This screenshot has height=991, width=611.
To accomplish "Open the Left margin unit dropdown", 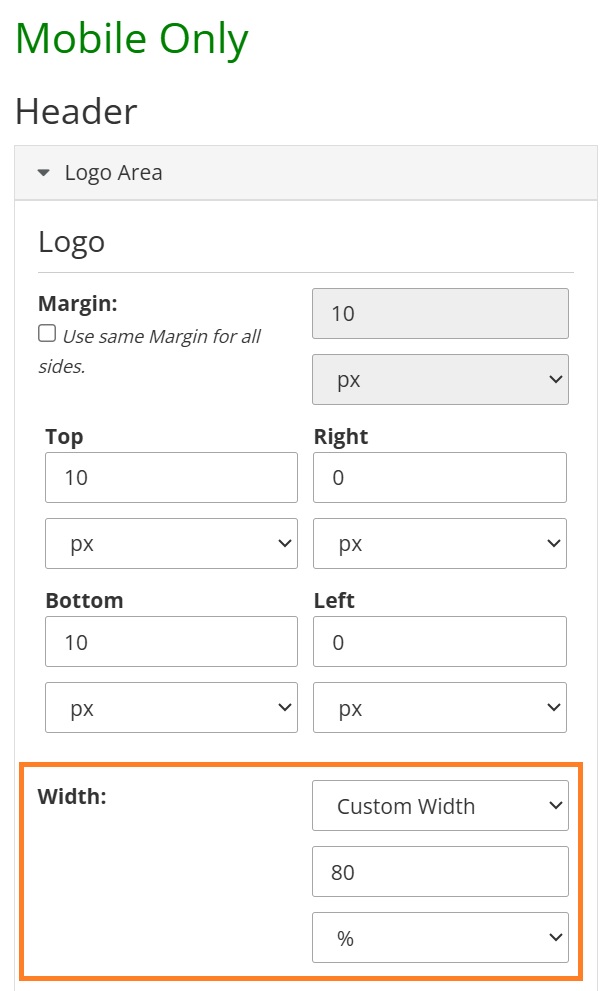I will pos(440,707).
